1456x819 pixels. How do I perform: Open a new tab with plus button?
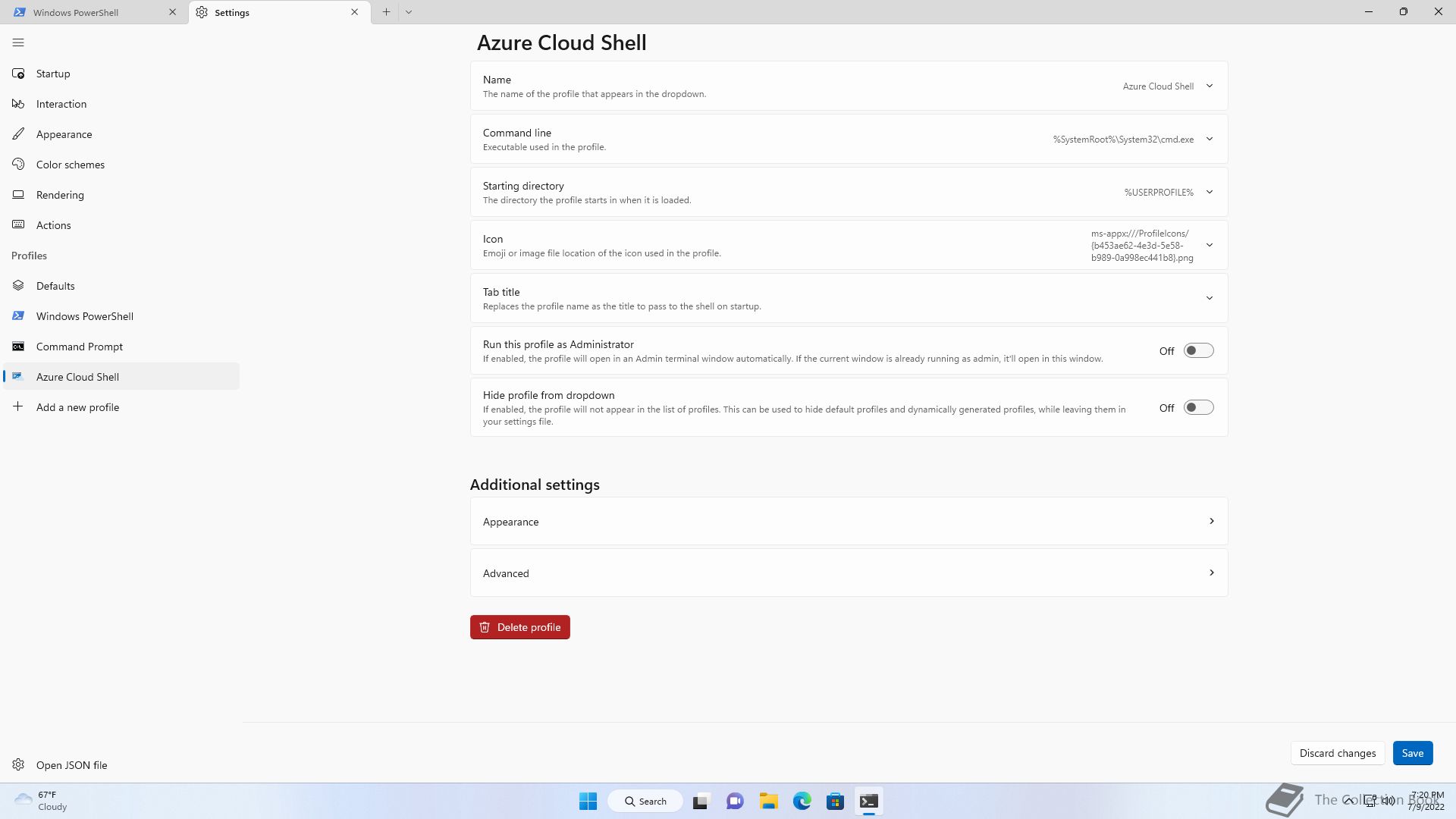click(x=386, y=12)
